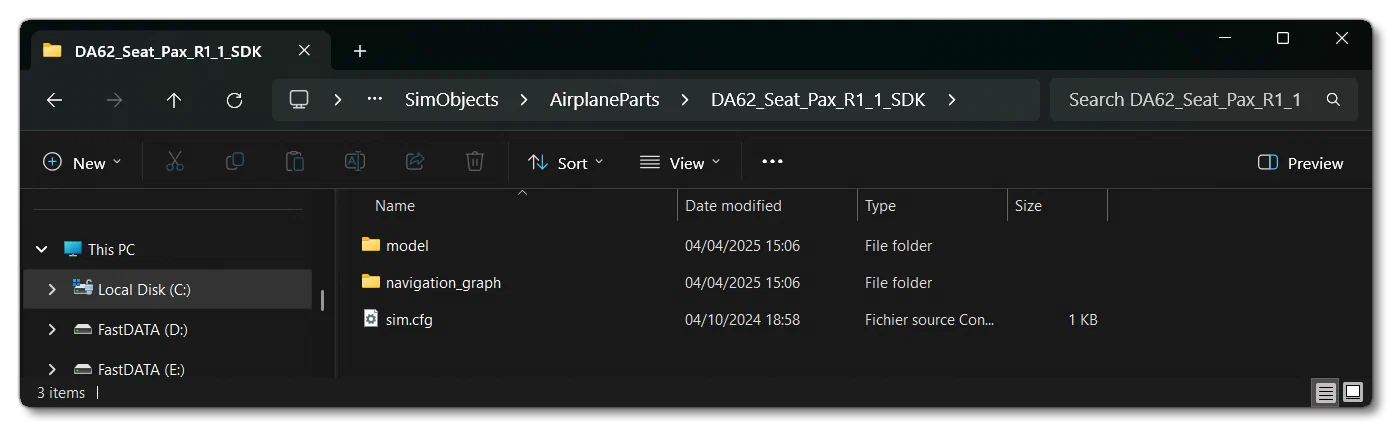Expand the FastDATA (D:) node

[x=52, y=329]
